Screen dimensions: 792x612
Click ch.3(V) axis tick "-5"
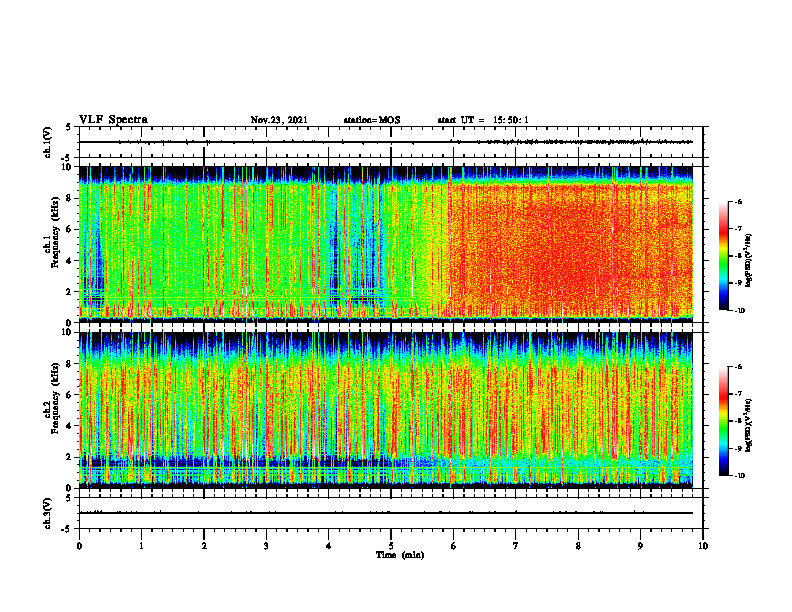click(67, 529)
